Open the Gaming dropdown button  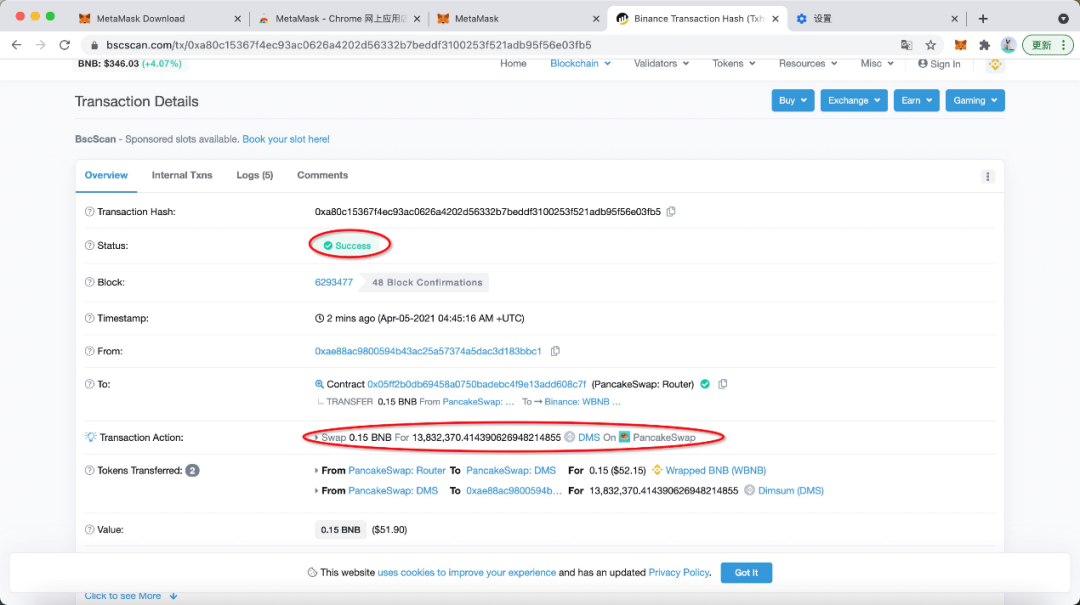point(975,101)
